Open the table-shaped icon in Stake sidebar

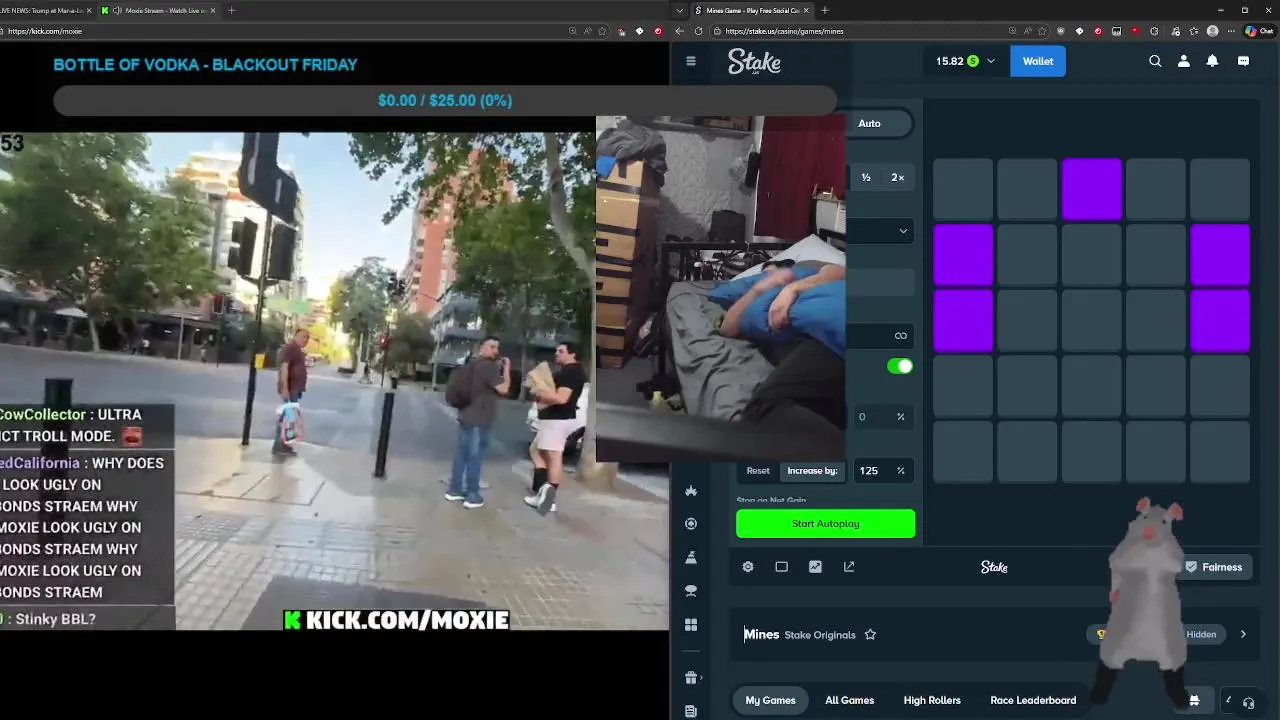[690, 591]
